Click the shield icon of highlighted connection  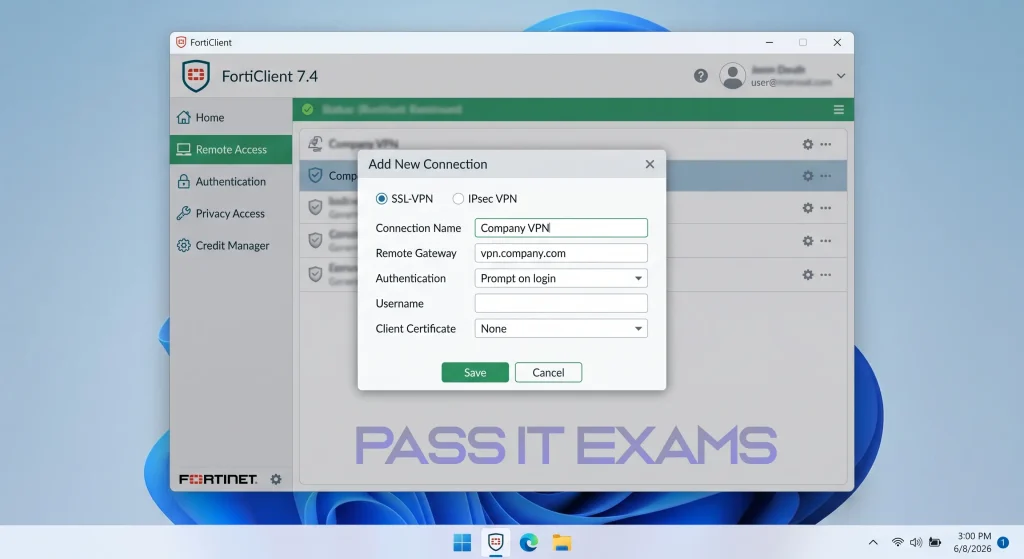(x=315, y=175)
